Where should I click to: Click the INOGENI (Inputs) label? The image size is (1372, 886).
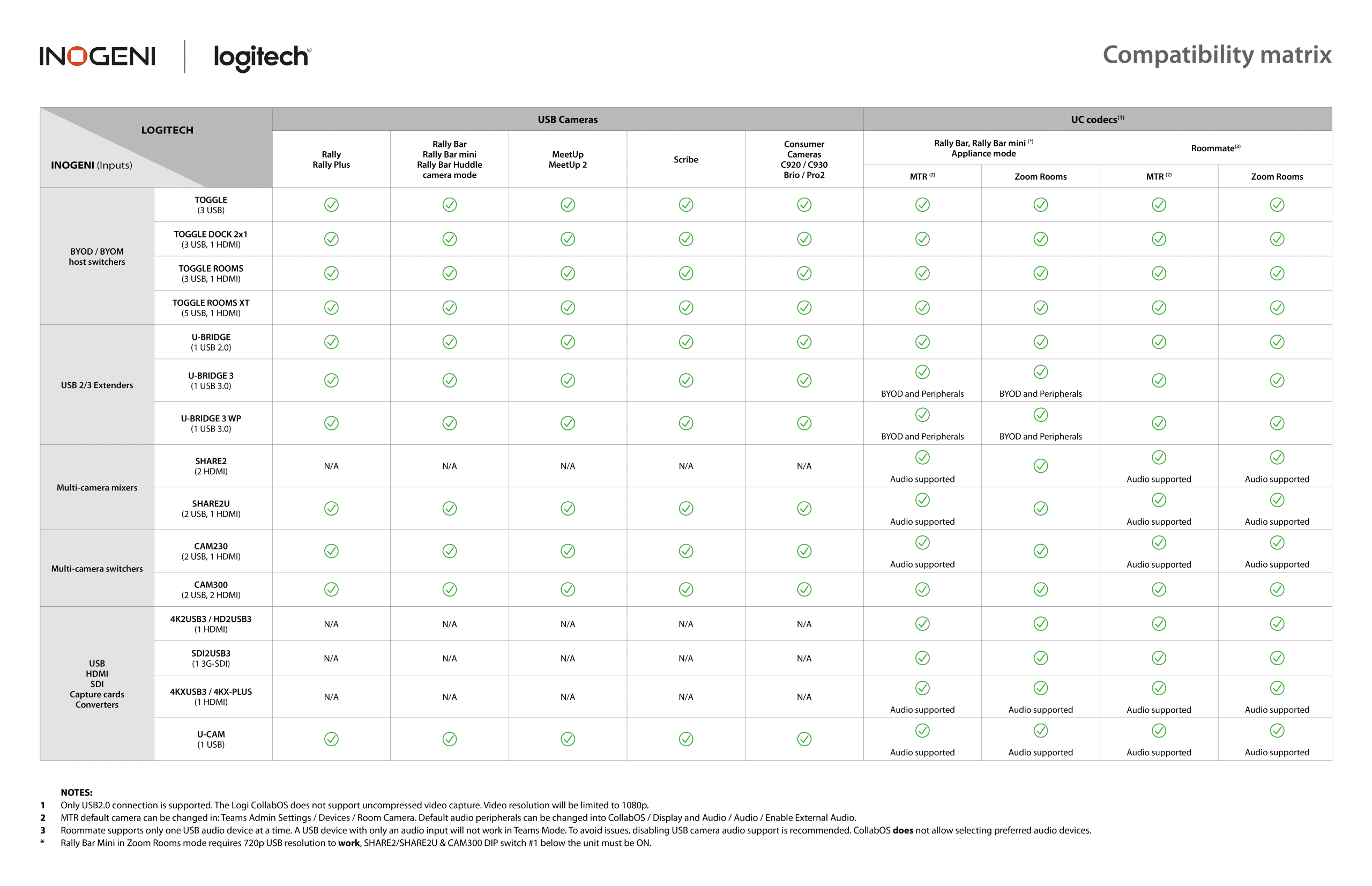[x=92, y=165]
